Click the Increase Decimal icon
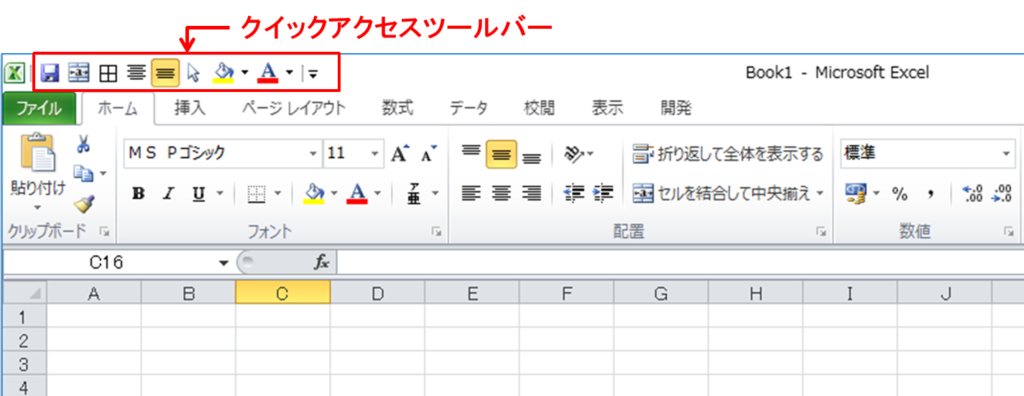This screenshot has width=1024, height=396. 973,193
